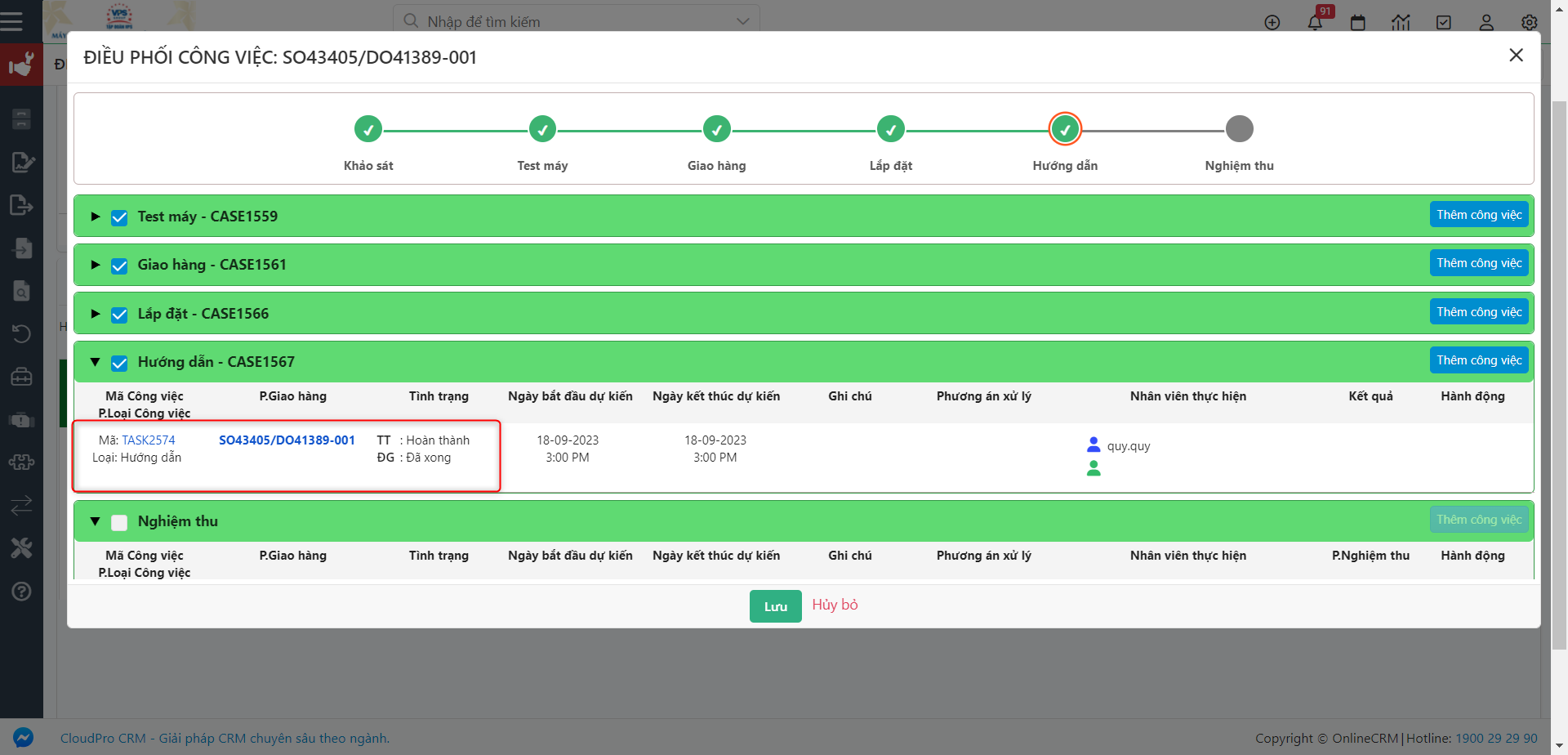This screenshot has height=755, width=1568.
Task: Select the Nghiệm thu progress step
Action: tap(1240, 129)
